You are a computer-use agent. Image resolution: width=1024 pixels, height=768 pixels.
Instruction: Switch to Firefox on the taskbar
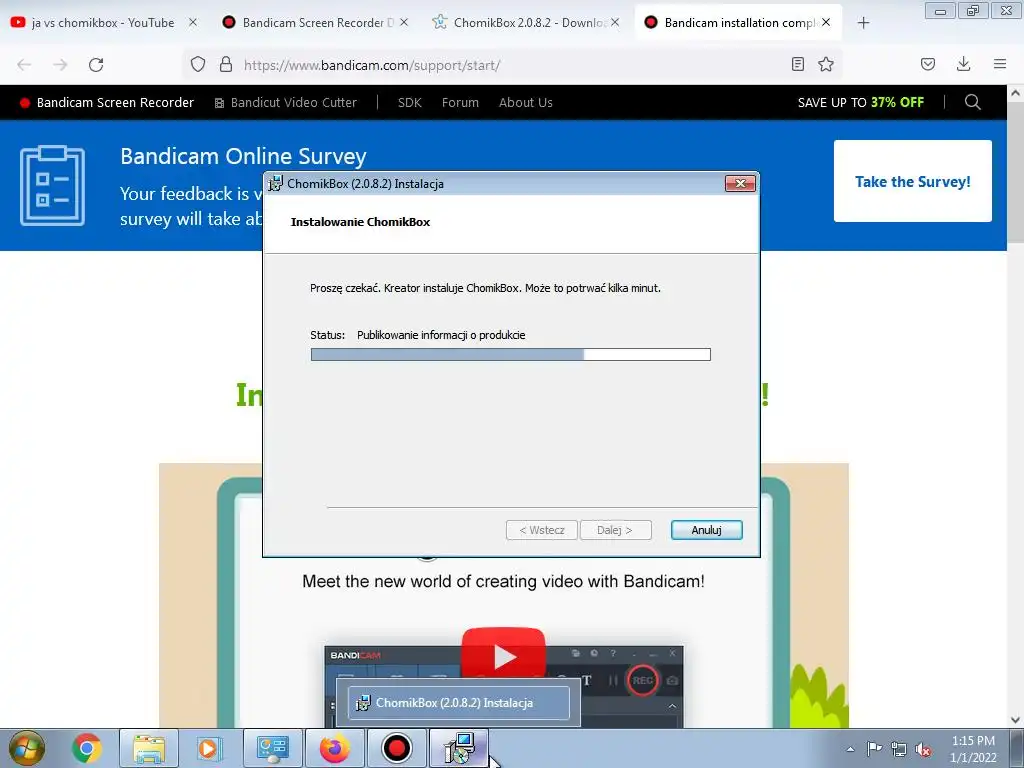coord(334,748)
